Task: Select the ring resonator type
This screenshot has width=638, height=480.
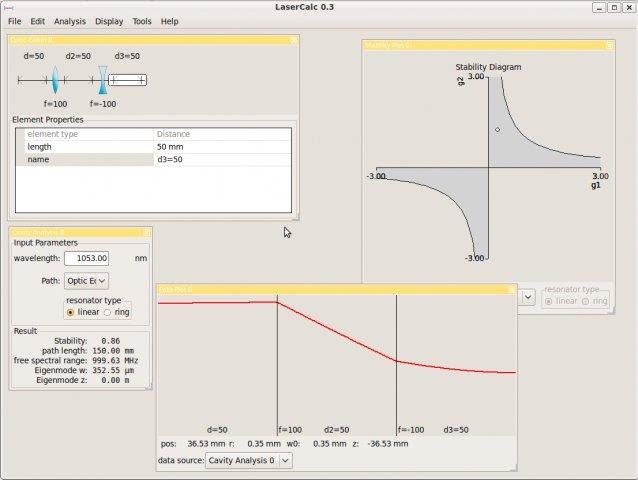Action: click(x=108, y=312)
